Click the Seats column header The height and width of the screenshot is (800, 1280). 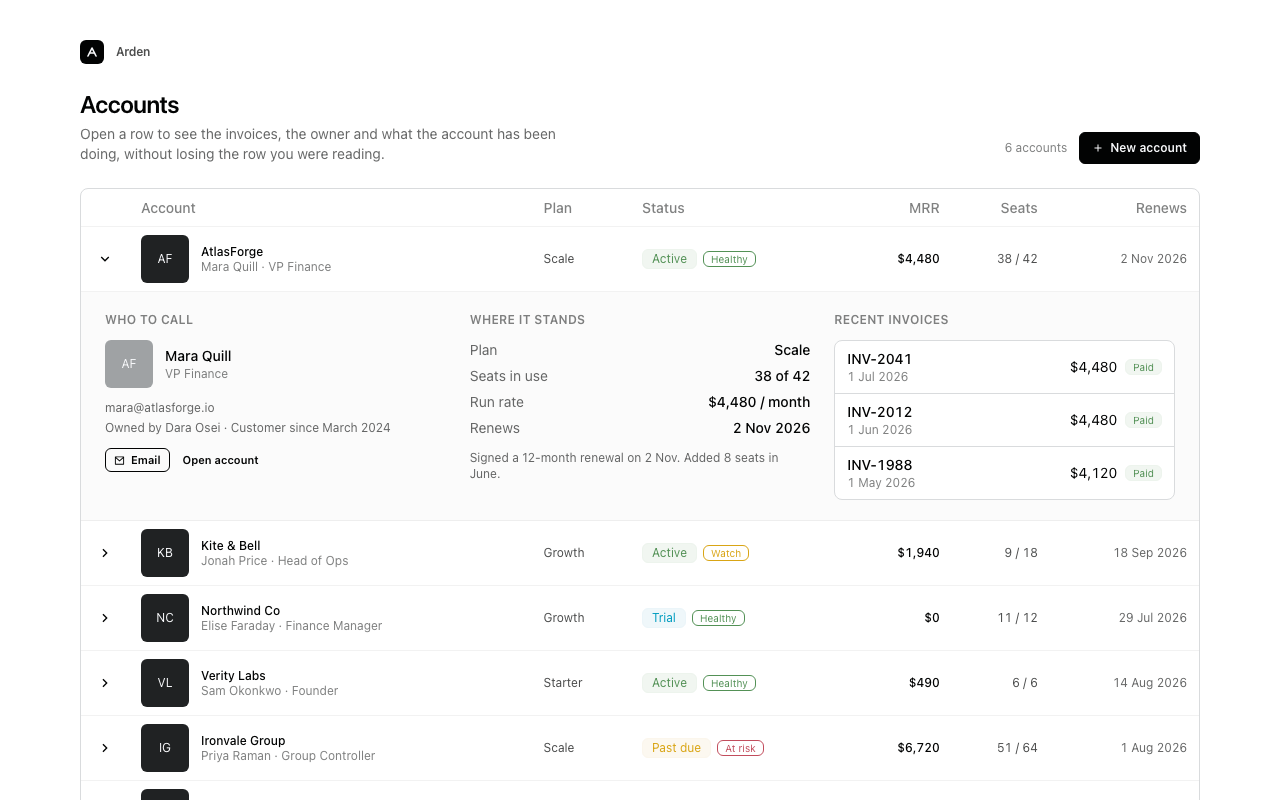[1019, 208]
